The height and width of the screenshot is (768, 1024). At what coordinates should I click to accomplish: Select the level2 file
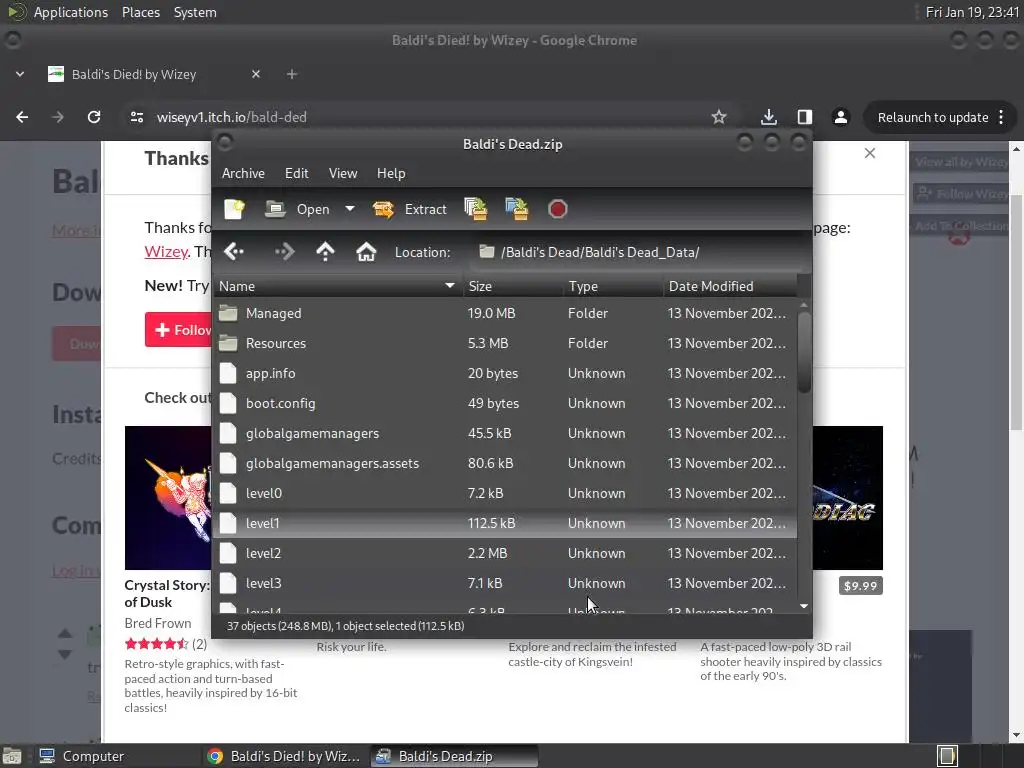pyautogui.click(x=505, y=554)
